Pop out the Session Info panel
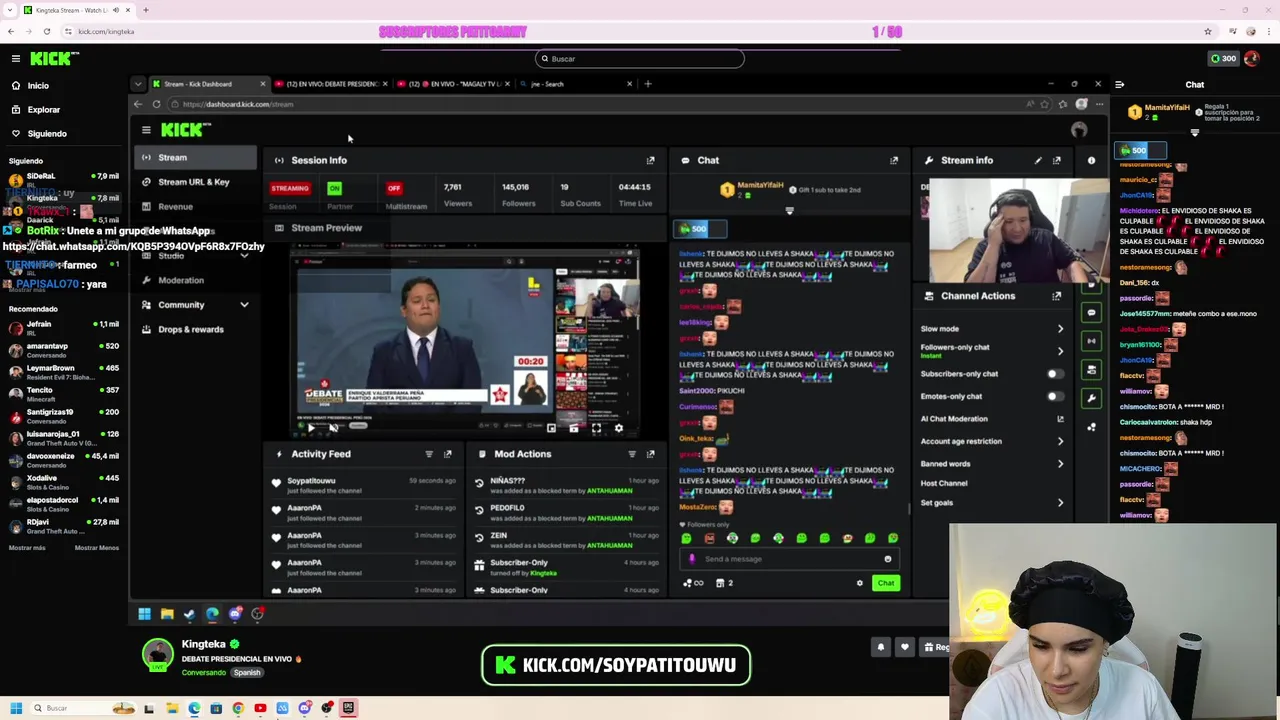The height and width of the screenshot is (720, 1280). pos(650,161)
